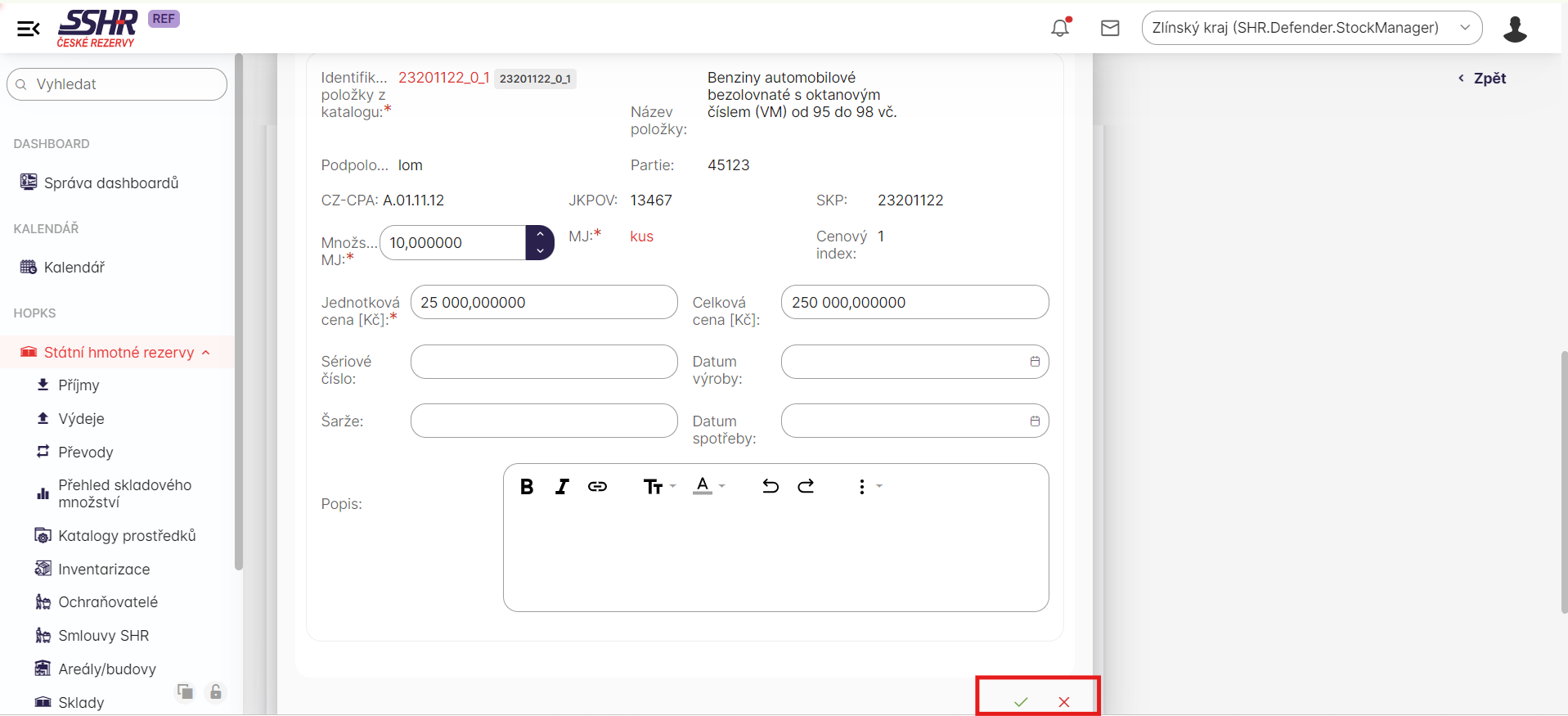Open the notifications bell
The width and height of the screenshot is (1568, 716).
(x=1060, y=28)
